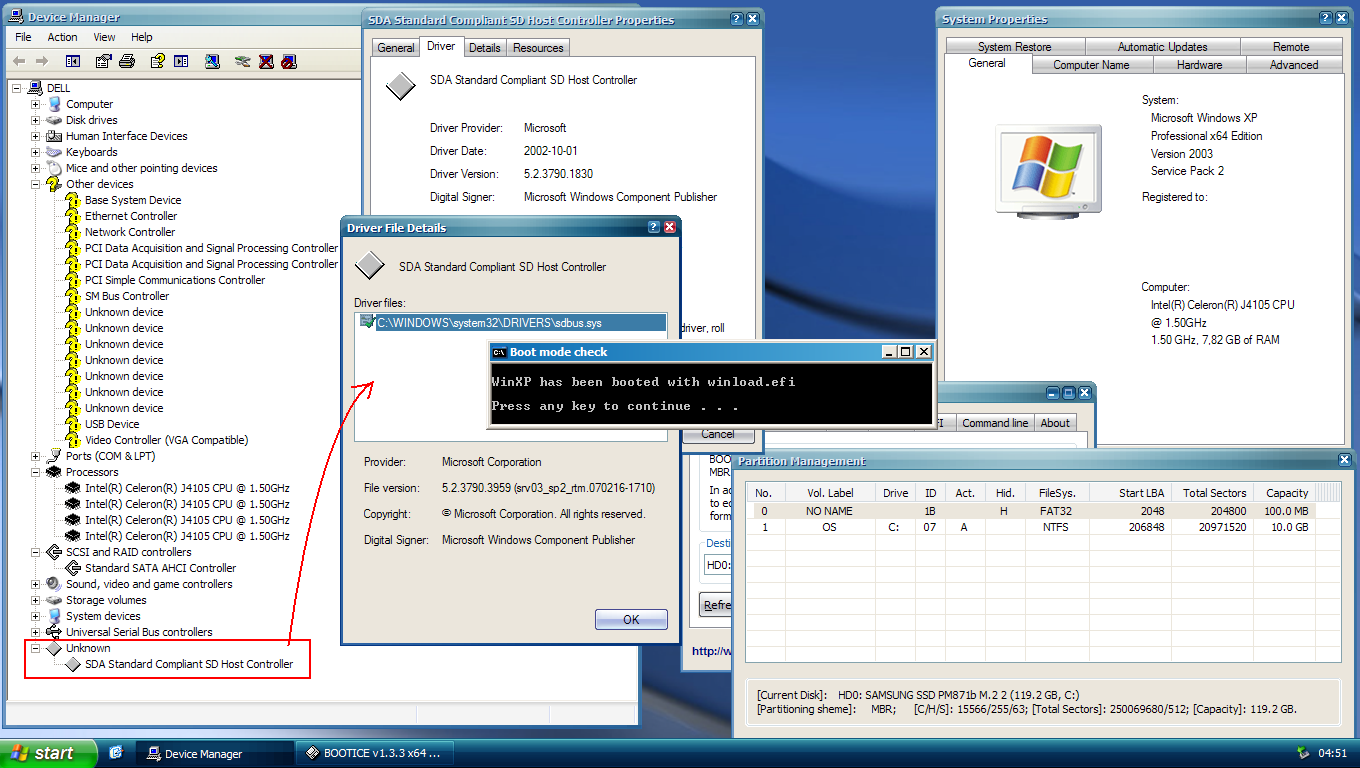Select the NO NAME partition row
The image size is (1360, 768).
click(1043, 511)
